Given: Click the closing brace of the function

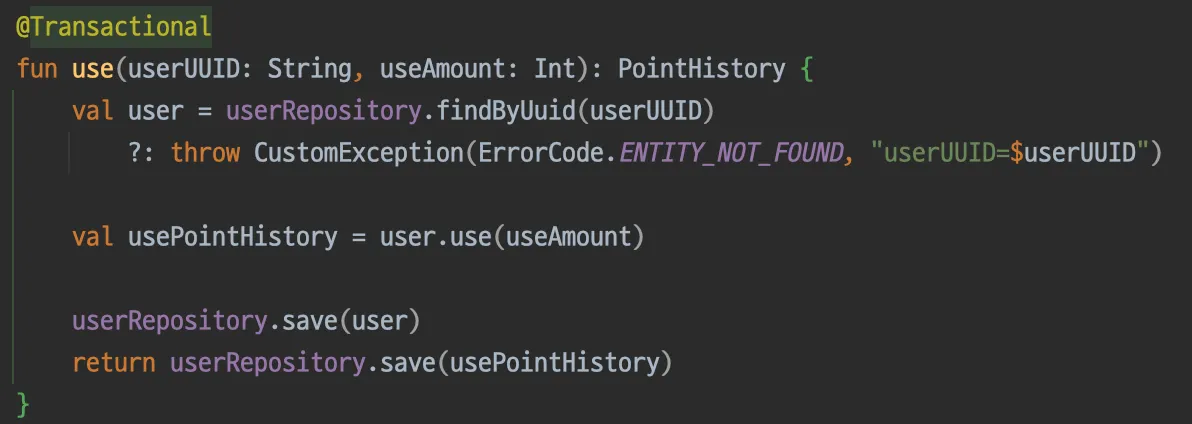Looking at the screenshot, I should click(24, 405).
